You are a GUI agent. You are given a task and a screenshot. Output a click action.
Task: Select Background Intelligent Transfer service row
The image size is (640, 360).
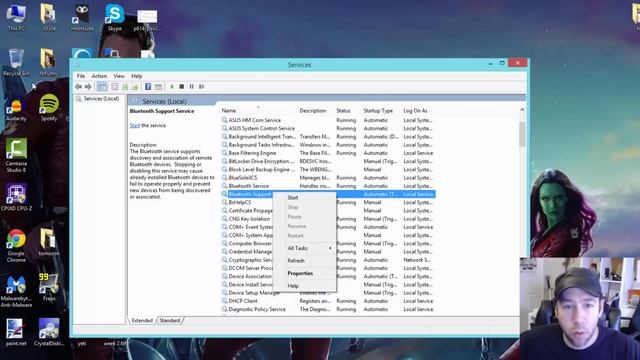click(x=328, y=137)
